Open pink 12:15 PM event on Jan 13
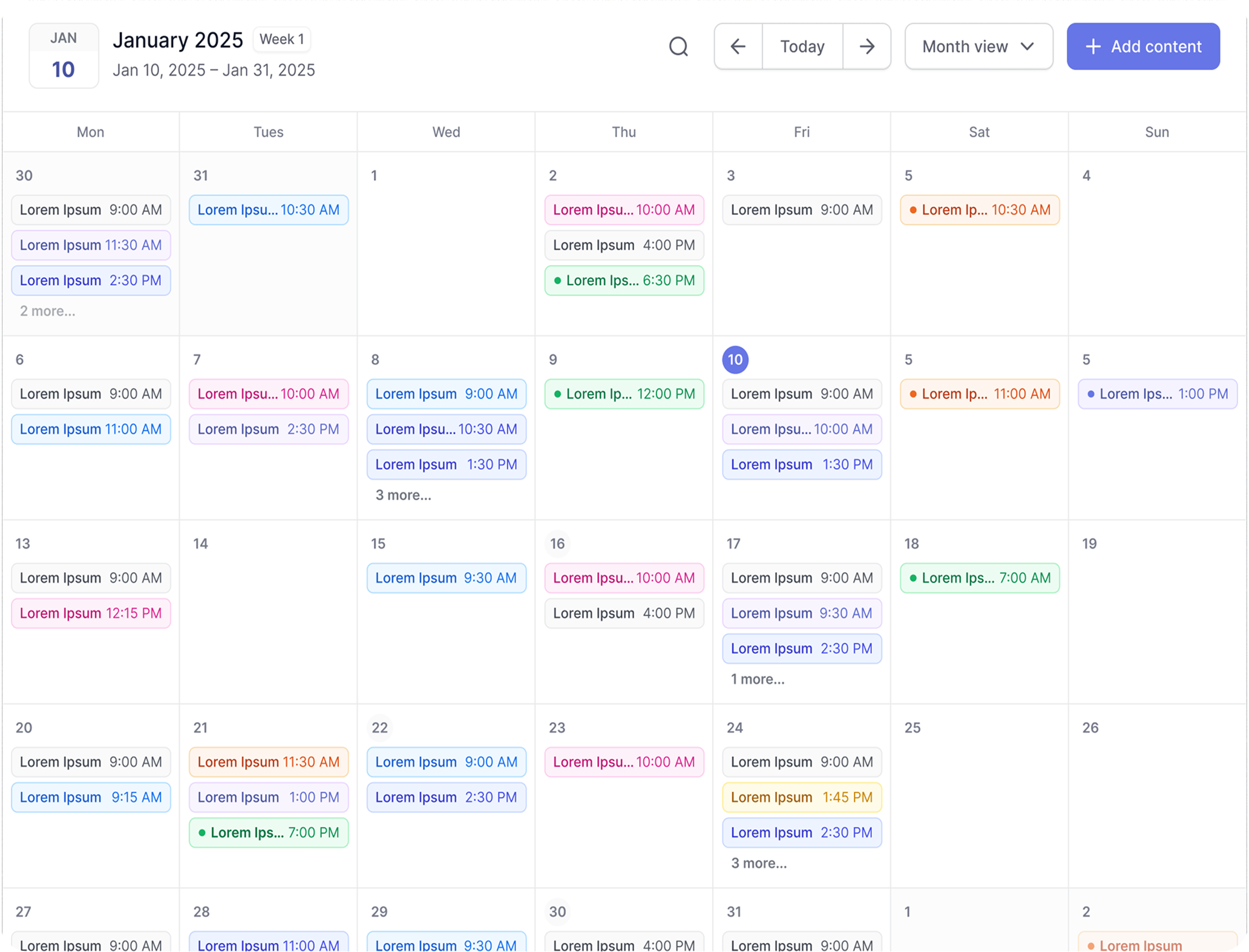 (x=91, y=613)
